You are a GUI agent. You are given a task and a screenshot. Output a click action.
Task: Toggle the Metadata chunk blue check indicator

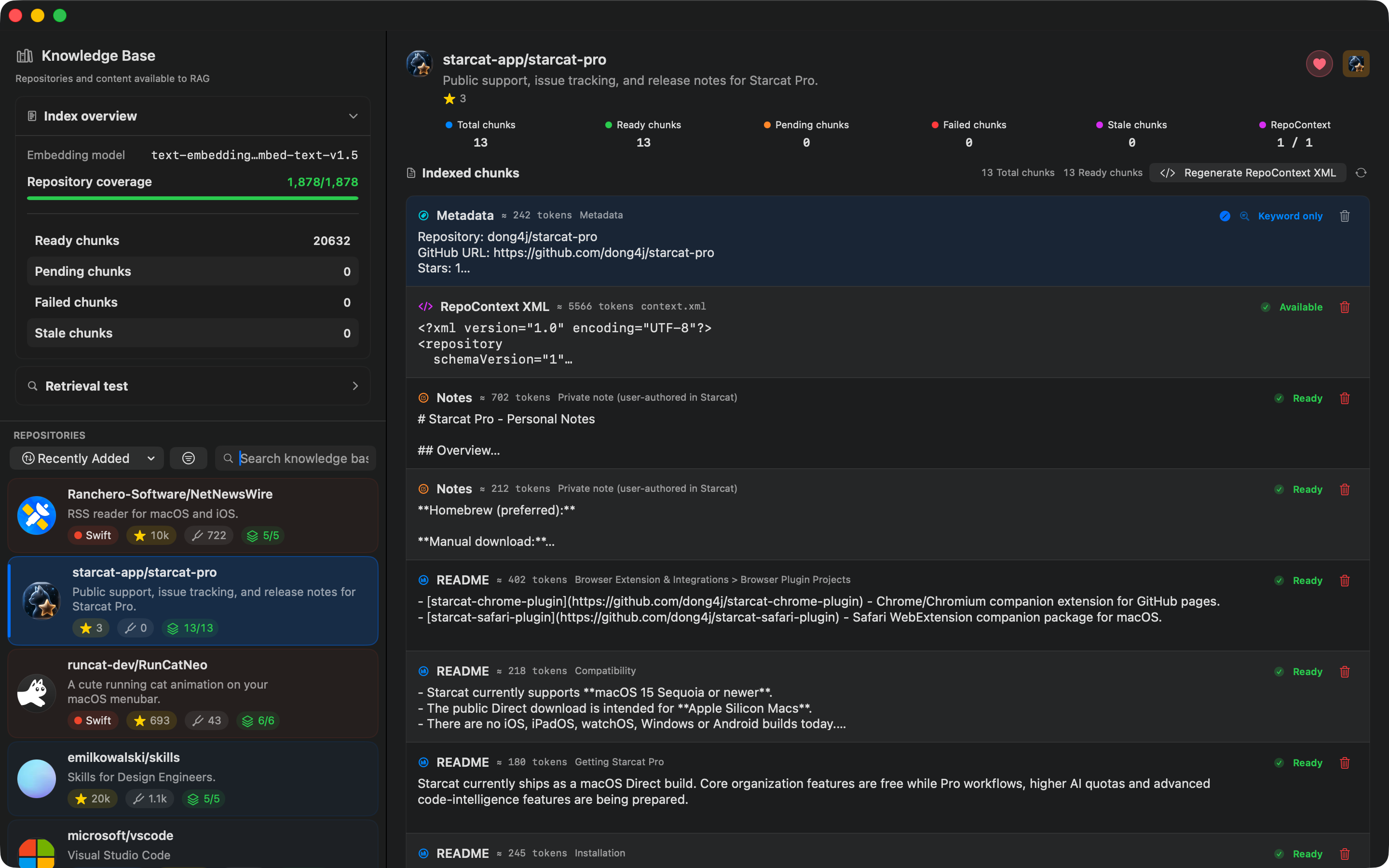pyautogui.click(x=1225, y=216)
